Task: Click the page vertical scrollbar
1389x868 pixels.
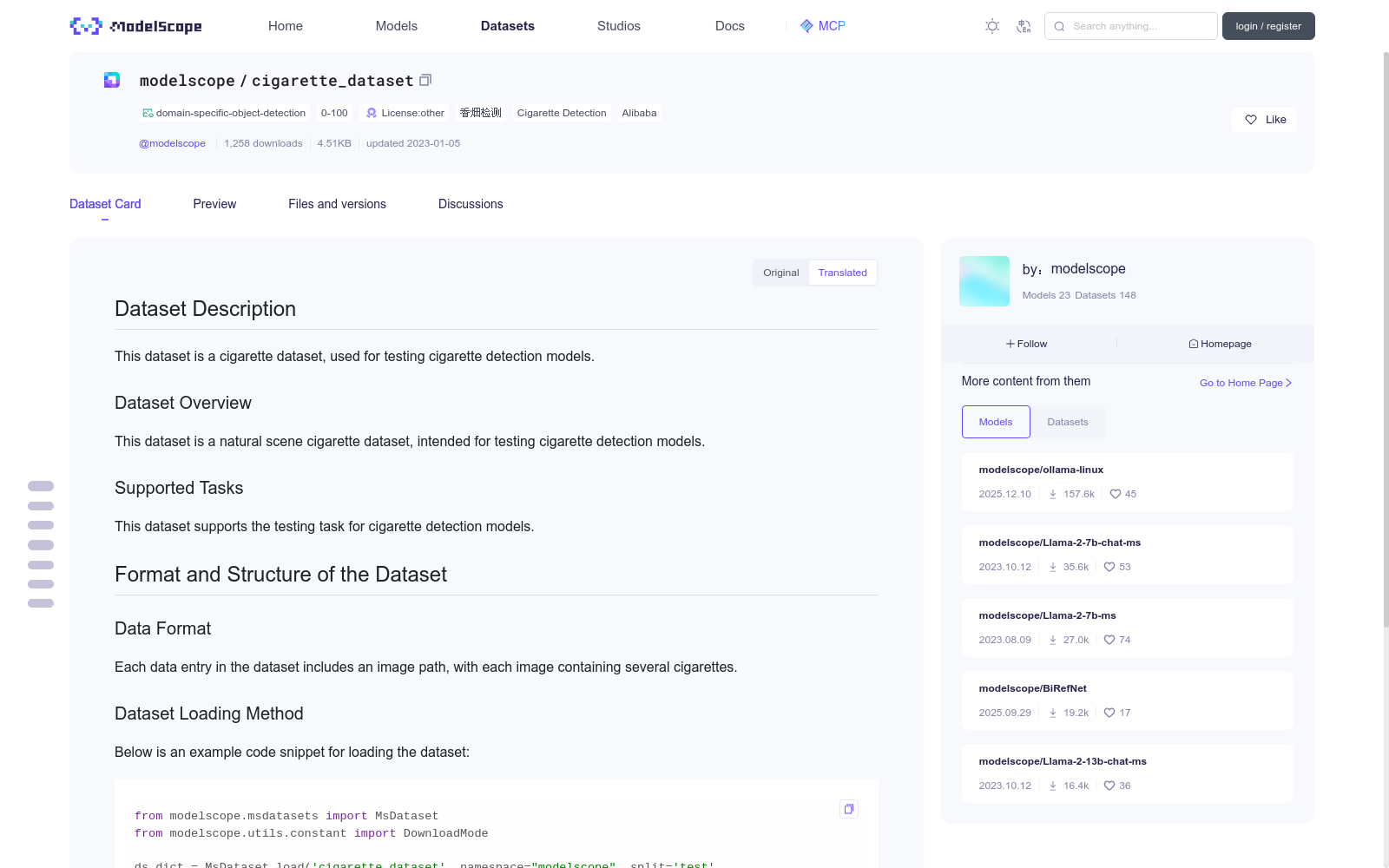Action: coord(1386,339)
